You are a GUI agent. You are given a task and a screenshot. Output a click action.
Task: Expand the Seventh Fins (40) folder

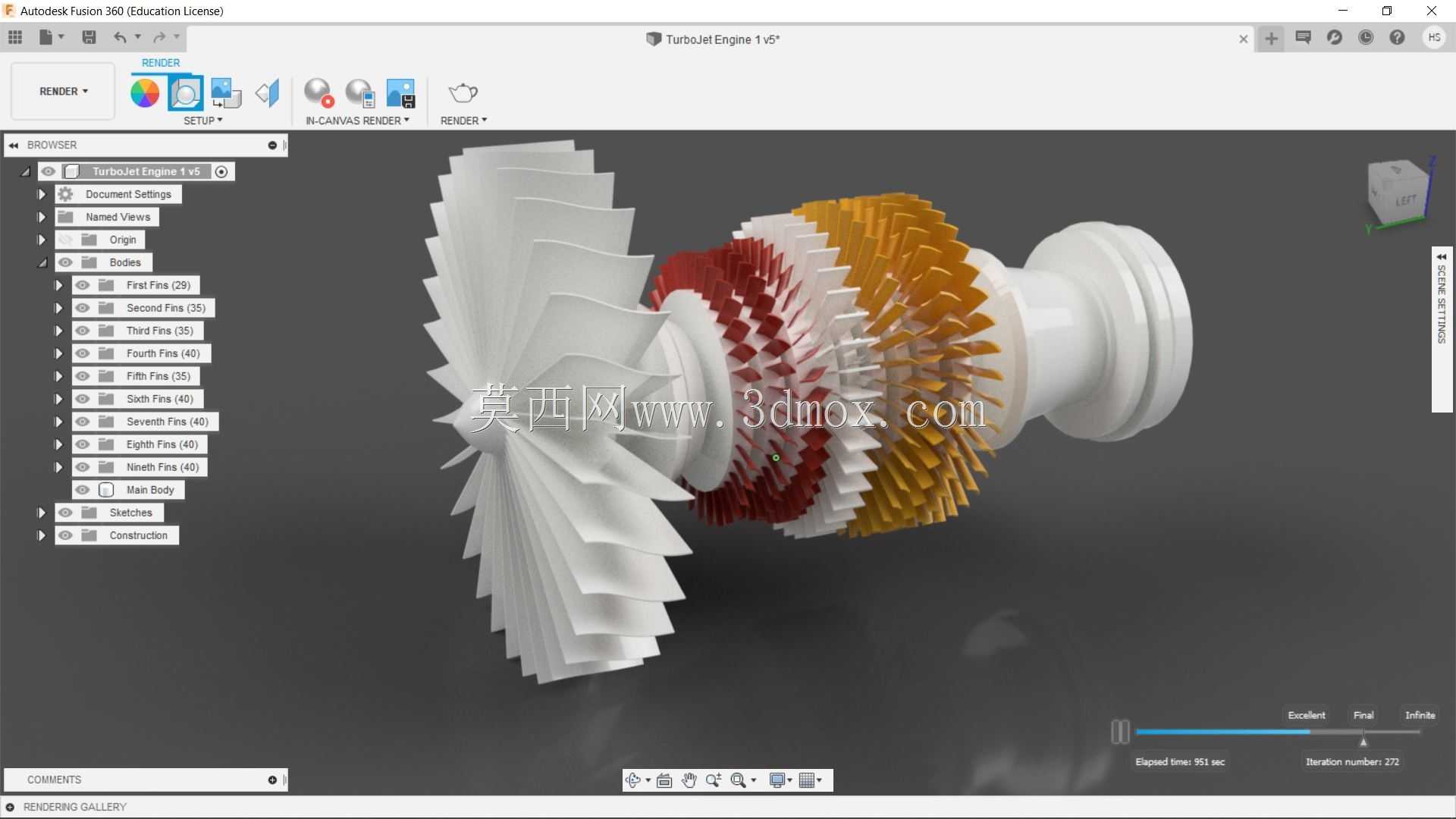coord(58,422)
